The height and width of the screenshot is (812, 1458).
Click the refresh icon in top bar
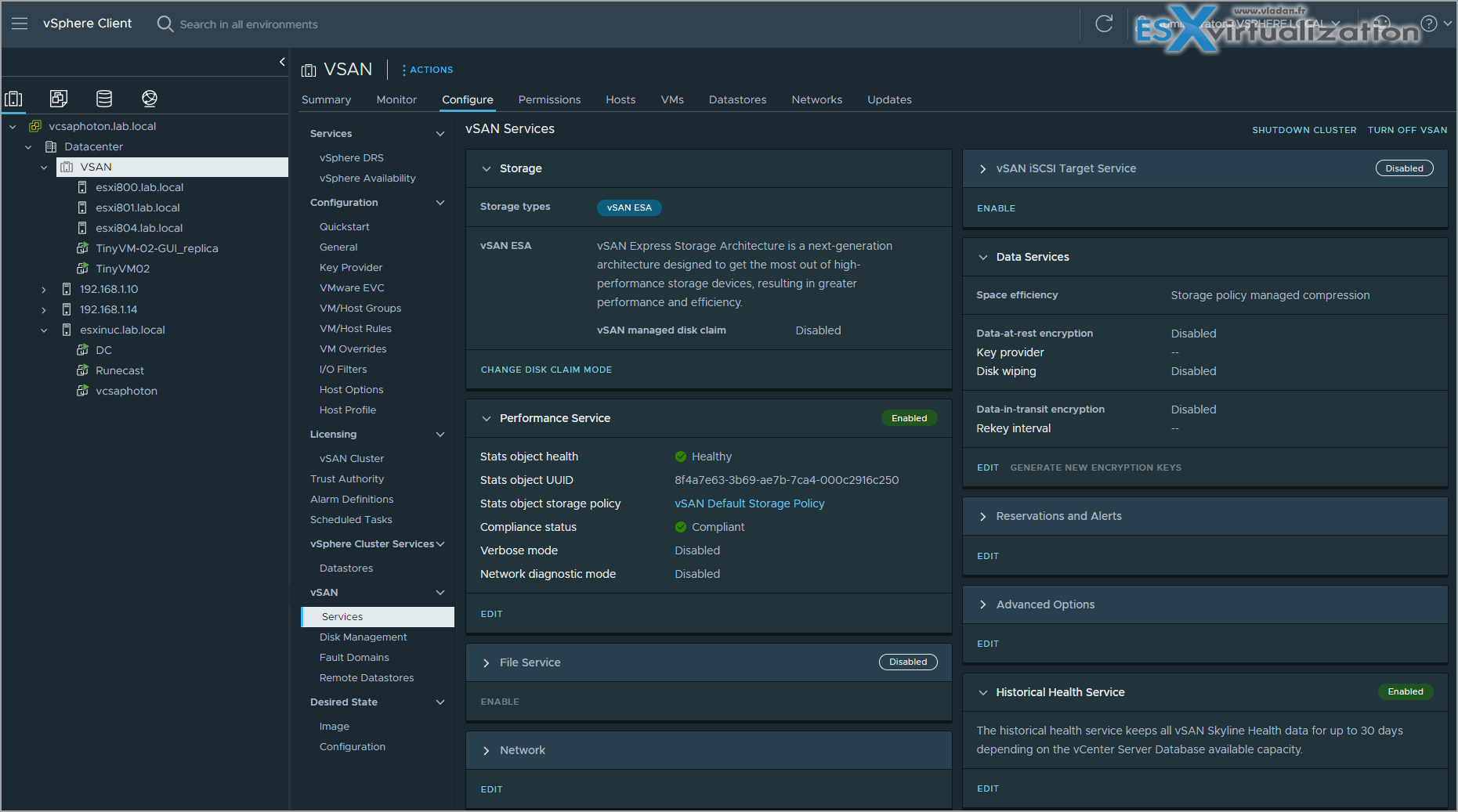[x=1104, y=23]
